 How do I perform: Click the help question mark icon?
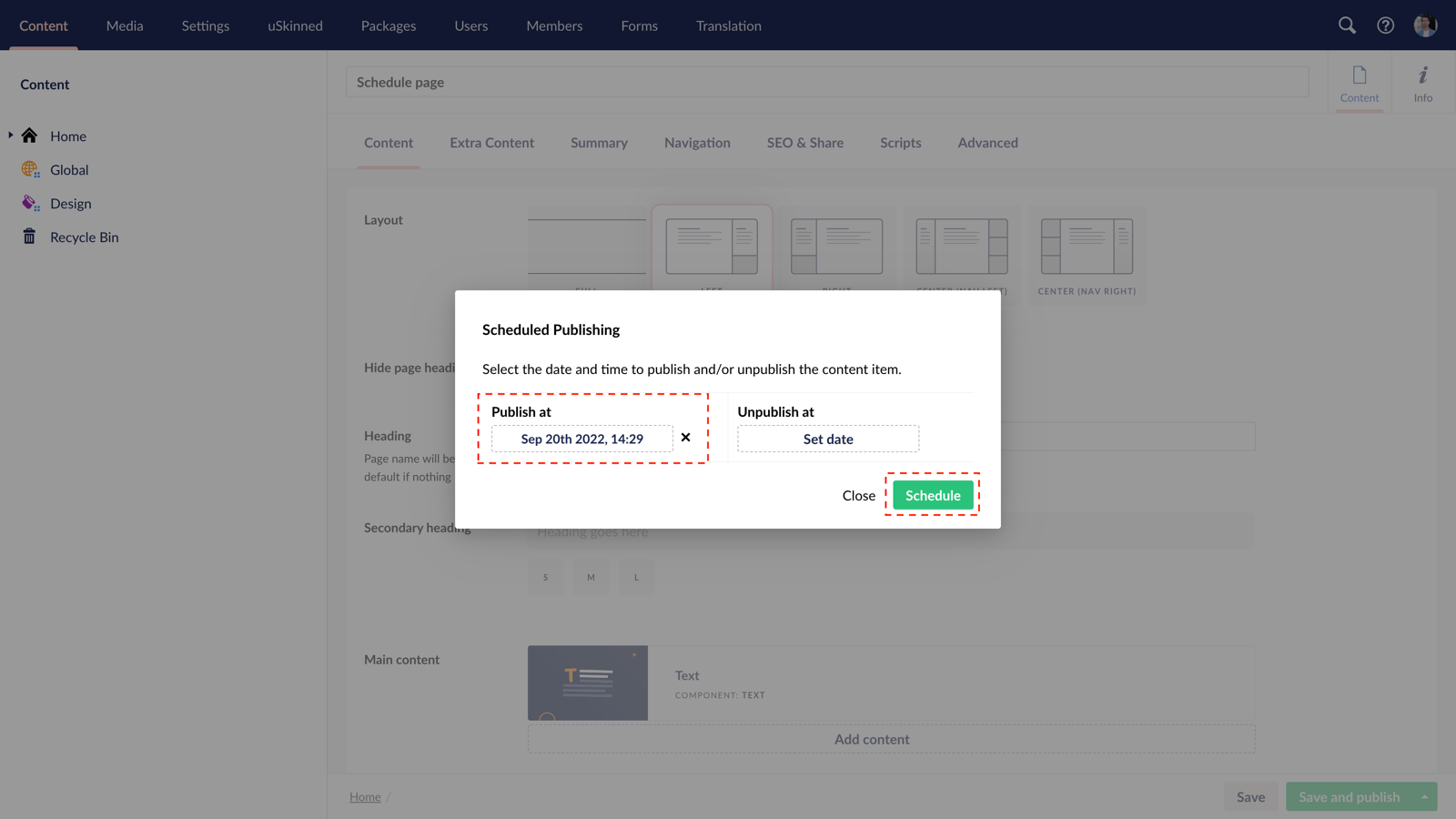pyautogui.click(x=1385, y=25)
